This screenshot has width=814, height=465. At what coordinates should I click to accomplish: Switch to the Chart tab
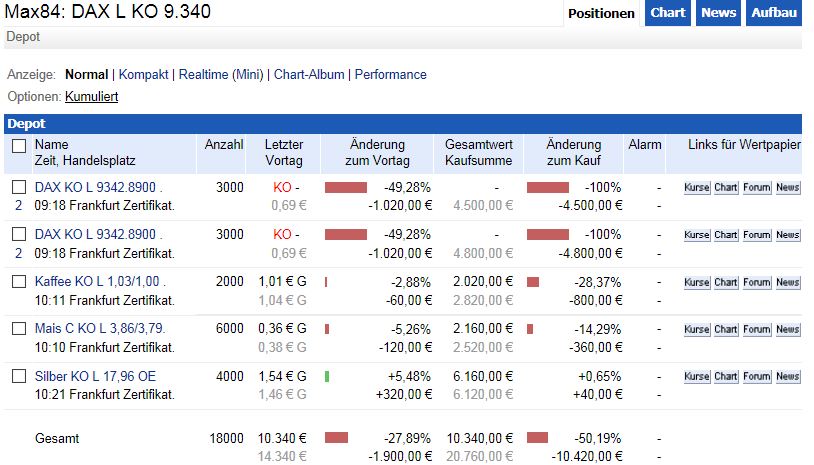pos(667,13)
